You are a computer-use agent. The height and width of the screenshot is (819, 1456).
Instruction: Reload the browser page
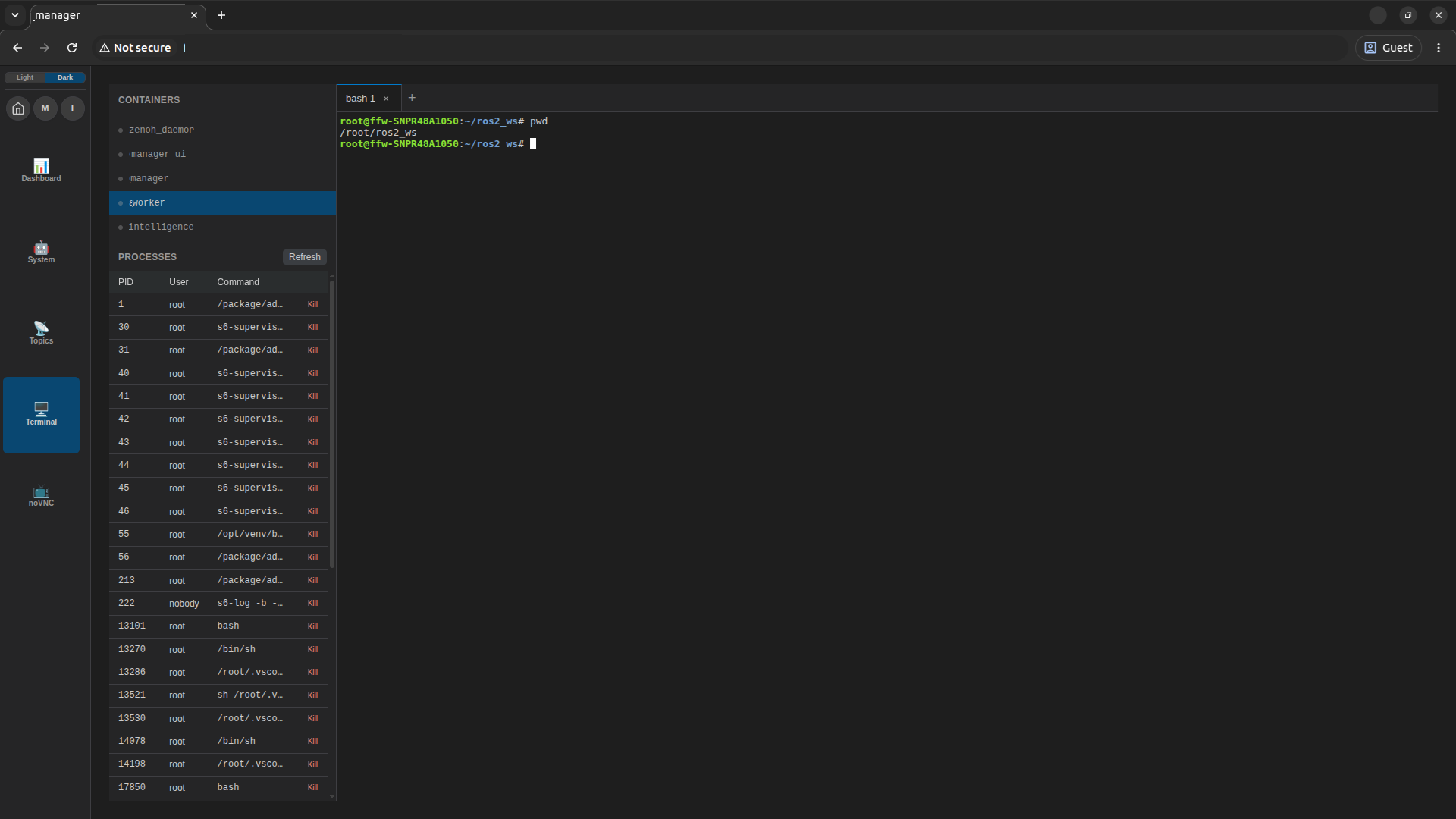click(72, 48)
